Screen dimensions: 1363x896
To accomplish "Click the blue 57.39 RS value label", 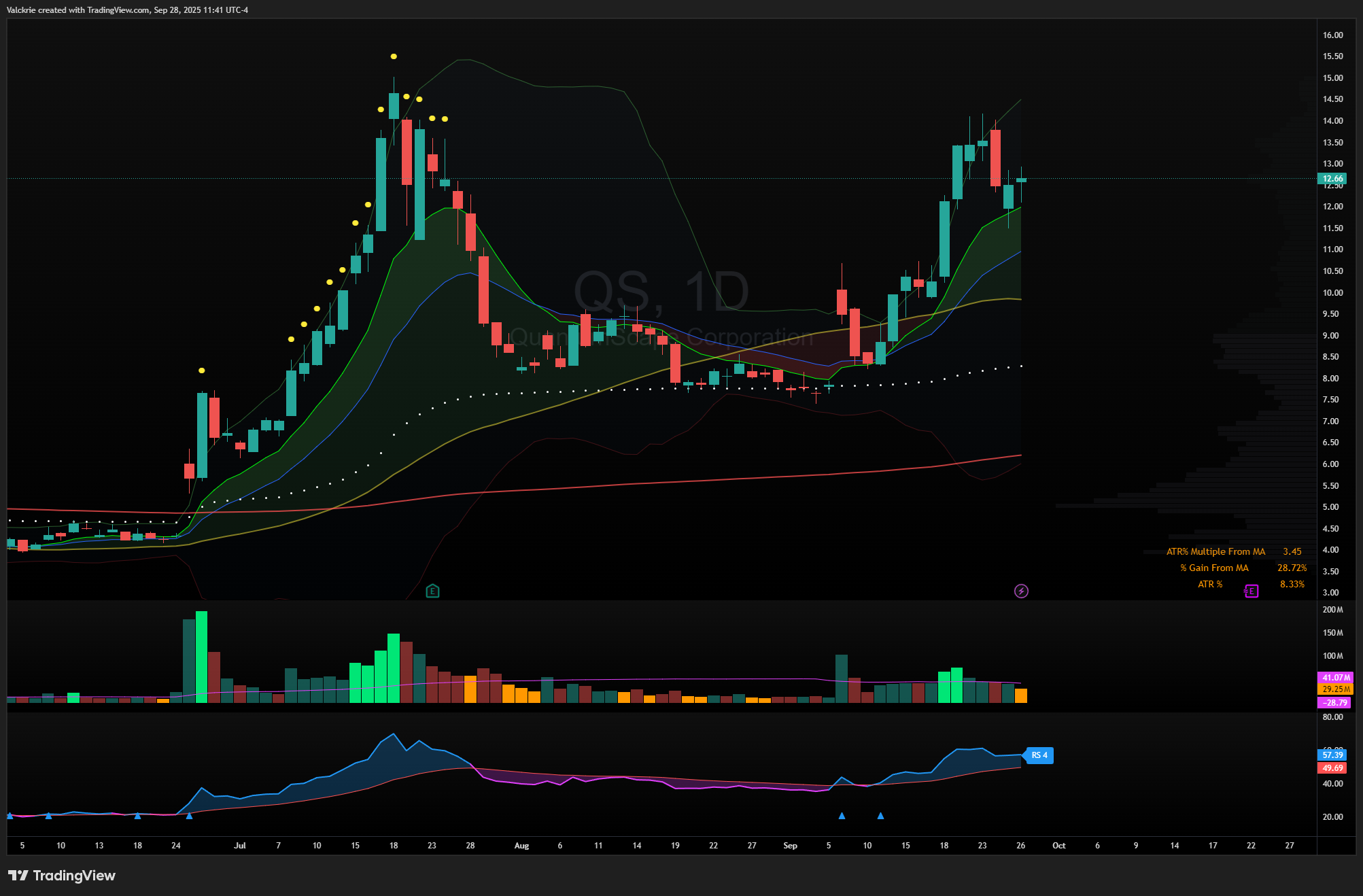I will pos(1332,755).
